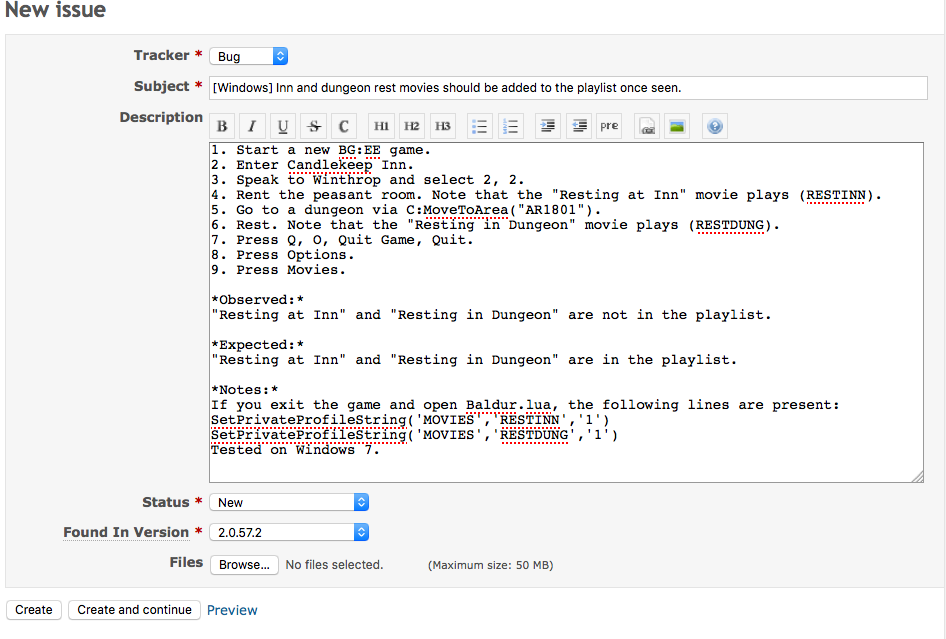The image size is (946, 639).
Task: Insert inline code with C button
Action: pyautogui.click(x=344, y=126)
